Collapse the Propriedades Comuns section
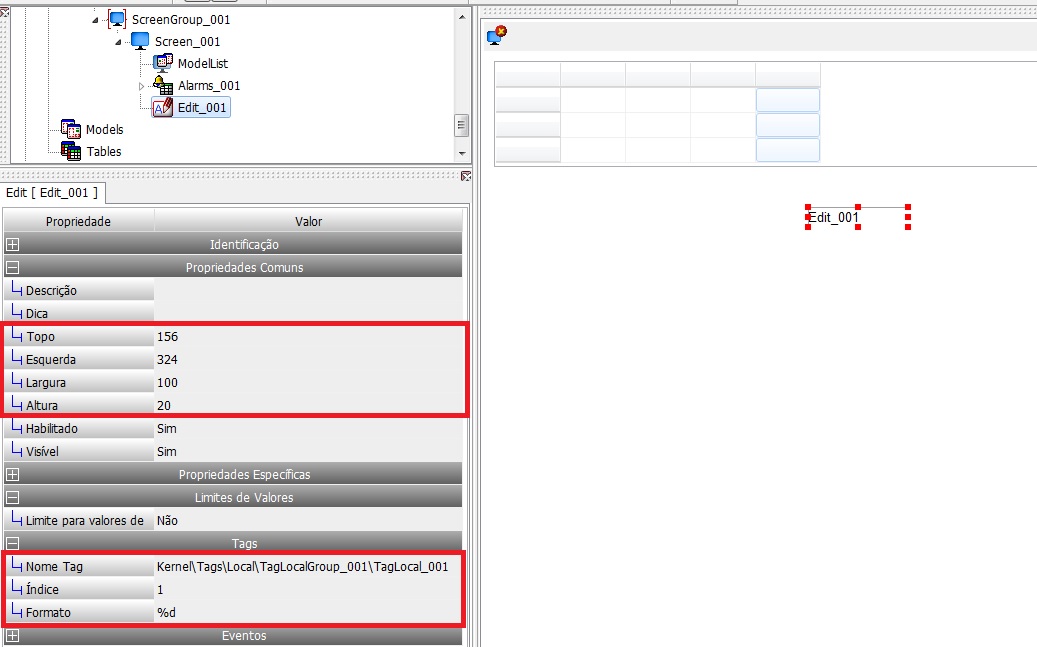This screenshot has height=647, width=1037. 13,267
